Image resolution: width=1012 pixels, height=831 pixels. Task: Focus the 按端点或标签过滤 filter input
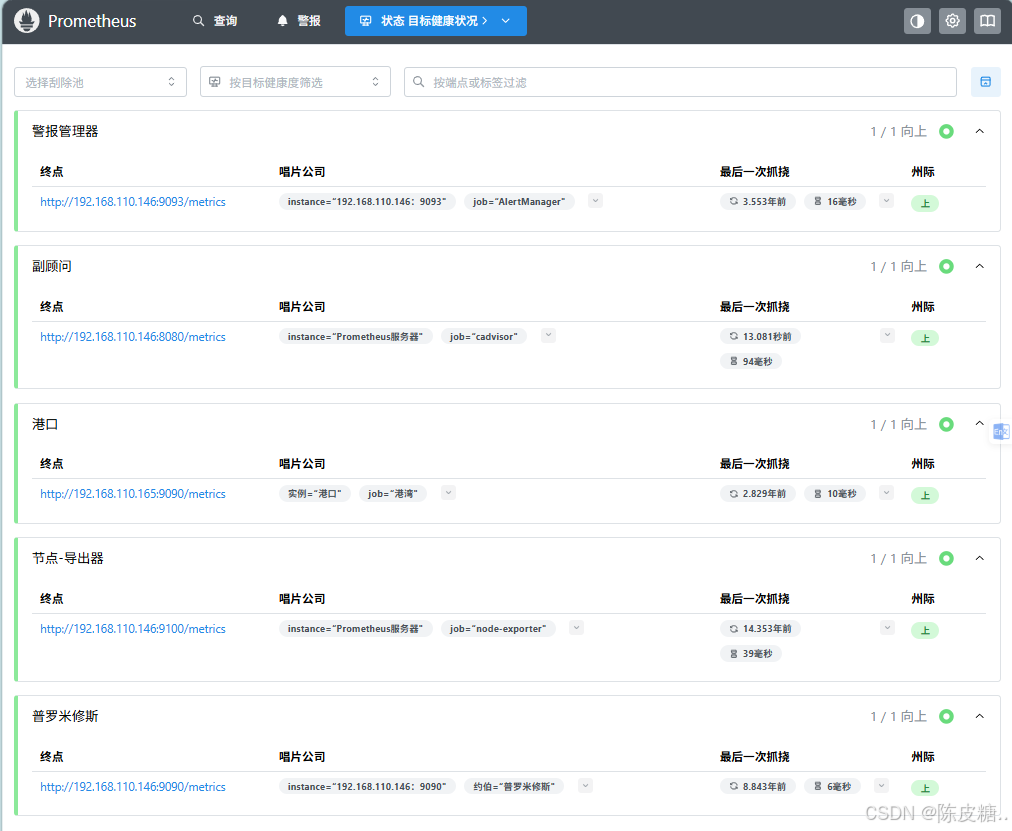pos(680,82)
